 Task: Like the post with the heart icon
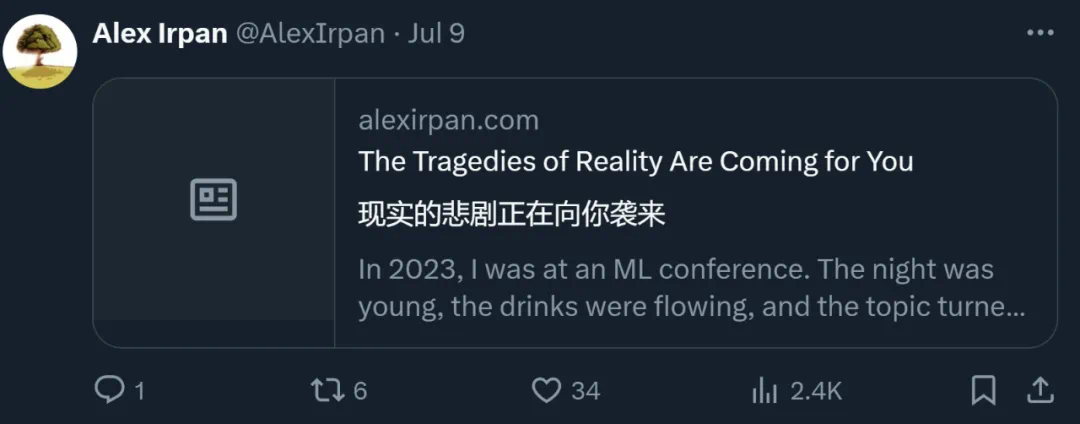coord(546,389)
